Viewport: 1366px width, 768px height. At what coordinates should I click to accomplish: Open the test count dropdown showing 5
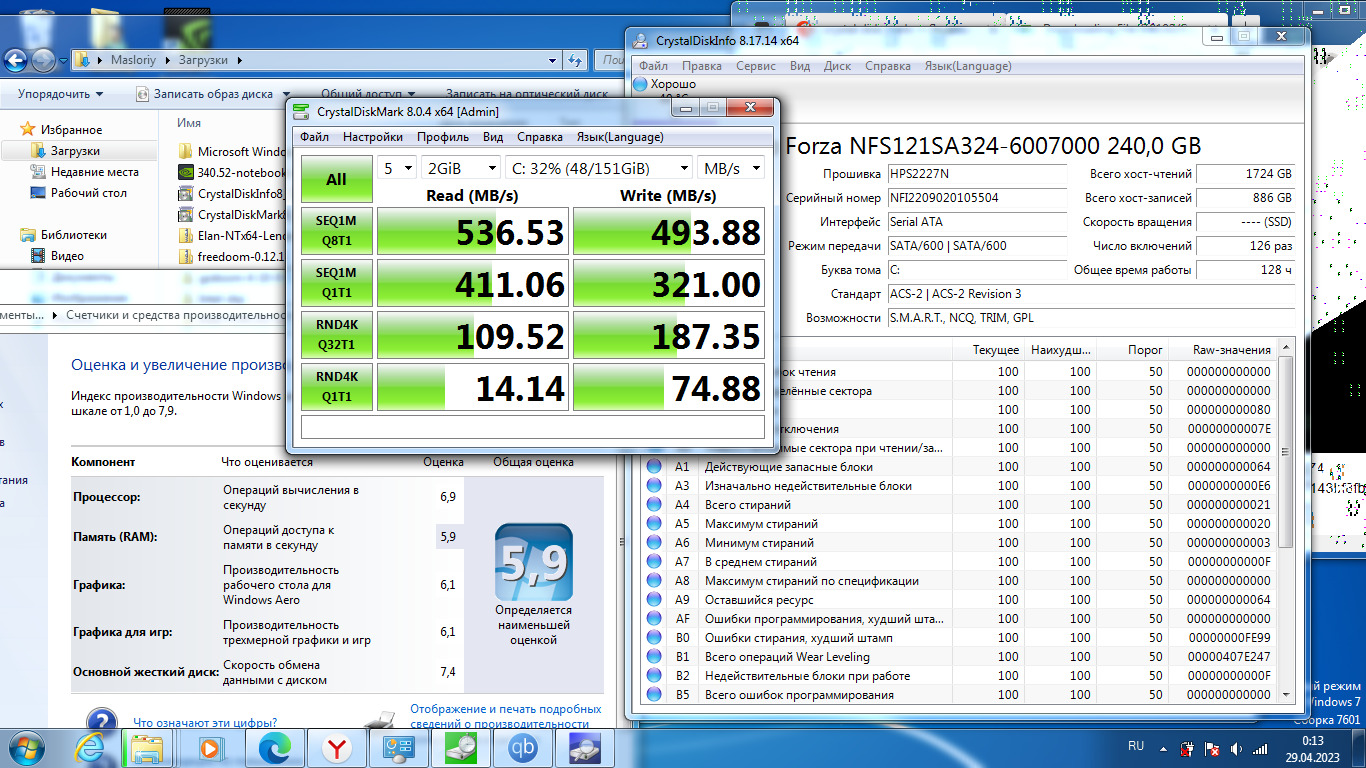[x=397, y=168]
